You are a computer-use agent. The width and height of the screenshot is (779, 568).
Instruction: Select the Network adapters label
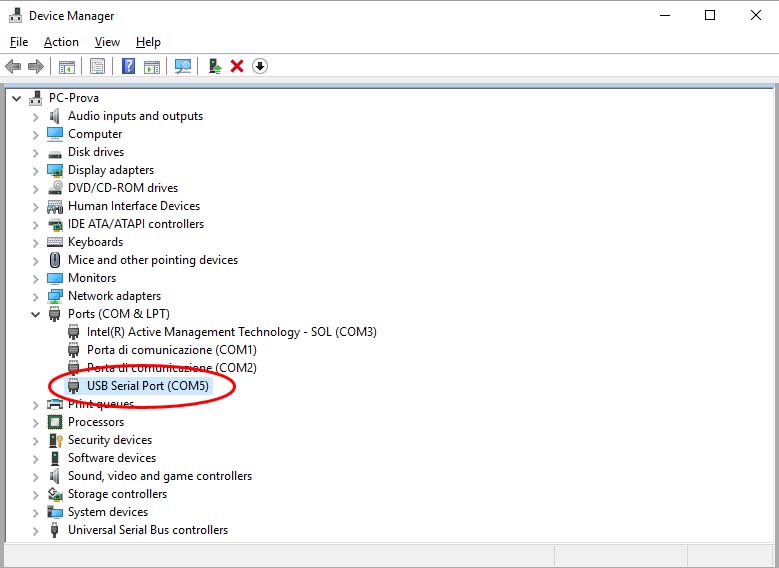114,296
